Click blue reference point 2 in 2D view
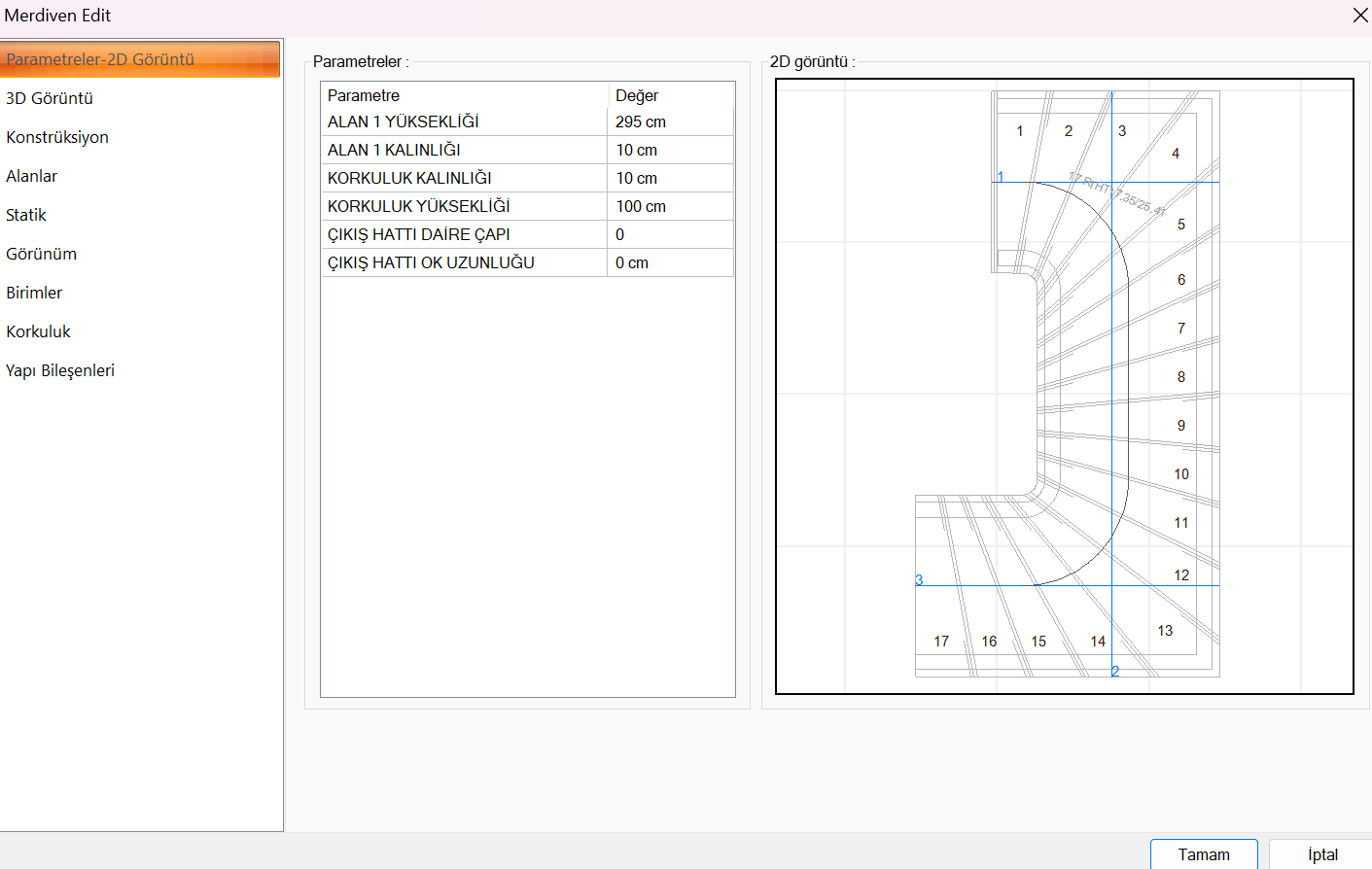This screenshot has height=869, width=1372. tap(1115, 672)
